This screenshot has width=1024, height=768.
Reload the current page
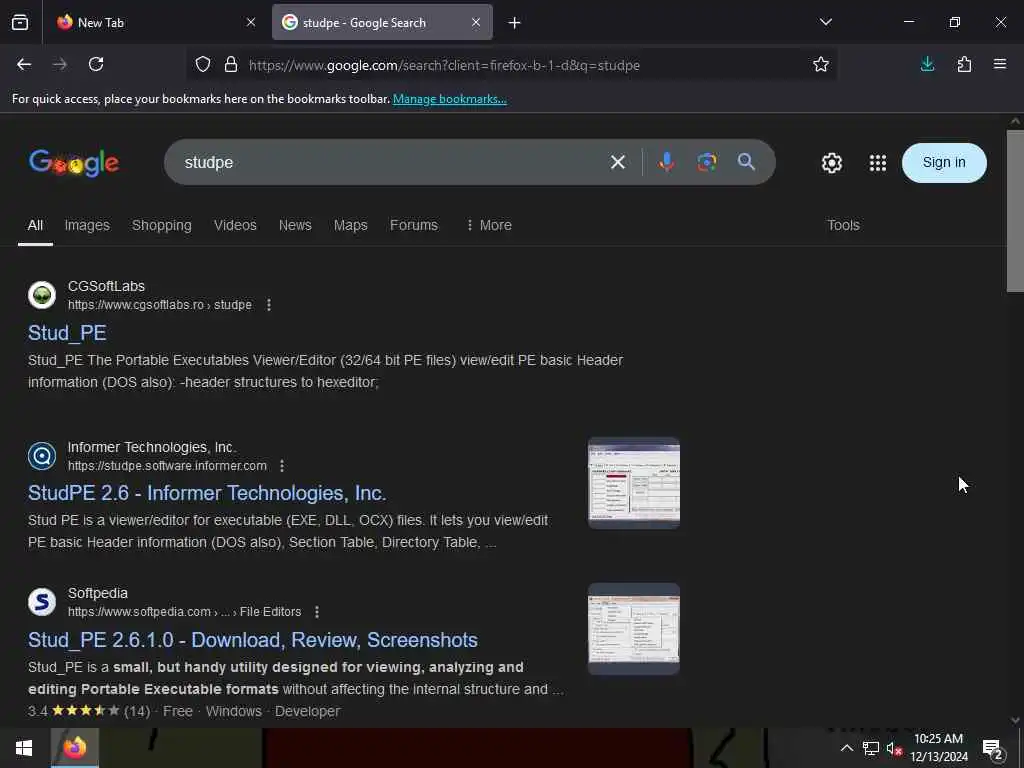click(x=96, y=64)
